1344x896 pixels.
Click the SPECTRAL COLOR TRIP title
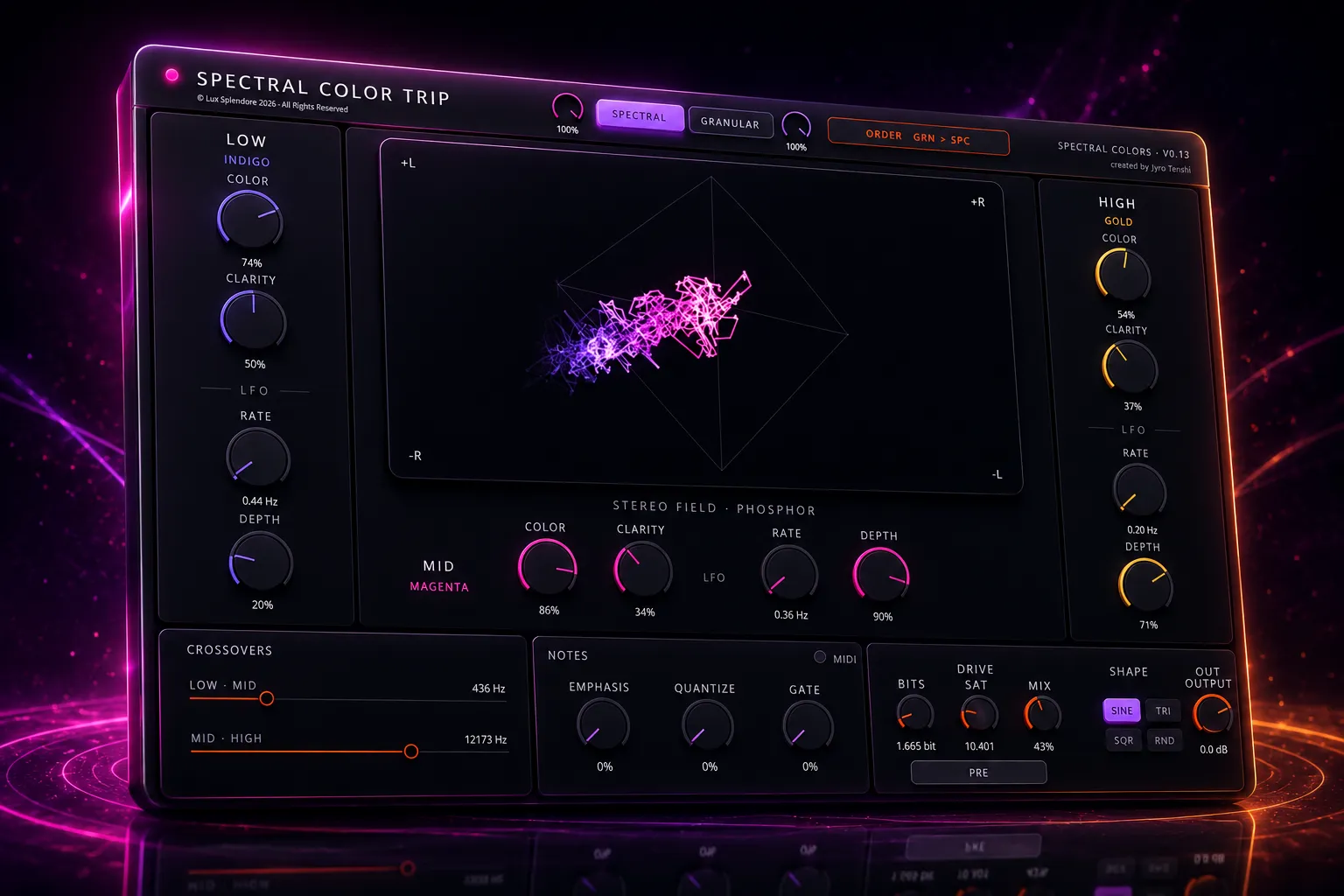coord(323,88)
